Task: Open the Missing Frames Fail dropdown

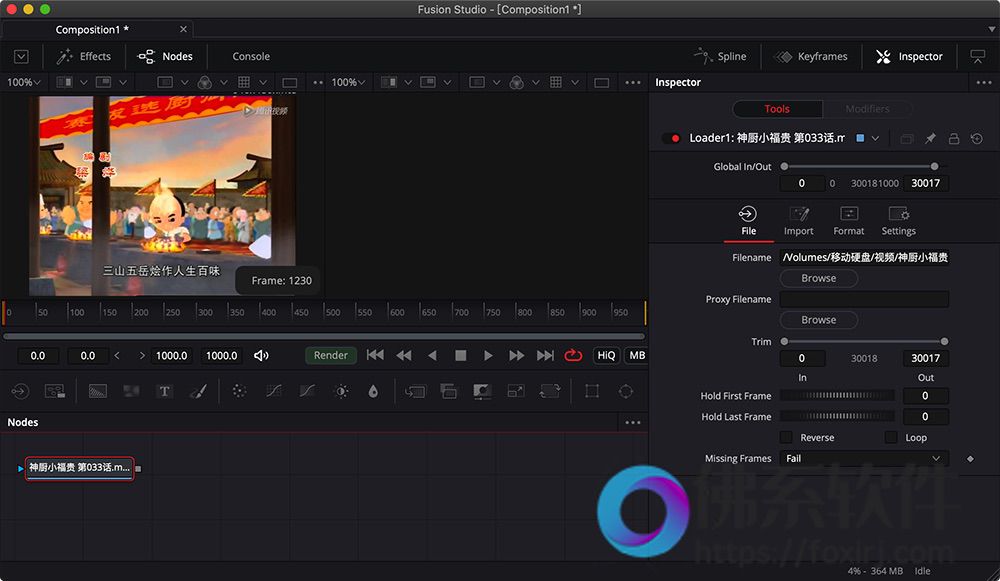Action: pos(864,458)
